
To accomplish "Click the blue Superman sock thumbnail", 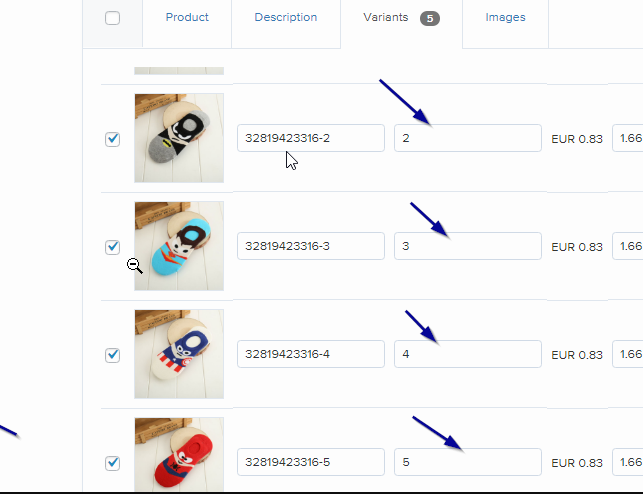I will pyautogui.click(x=179, y=246).
